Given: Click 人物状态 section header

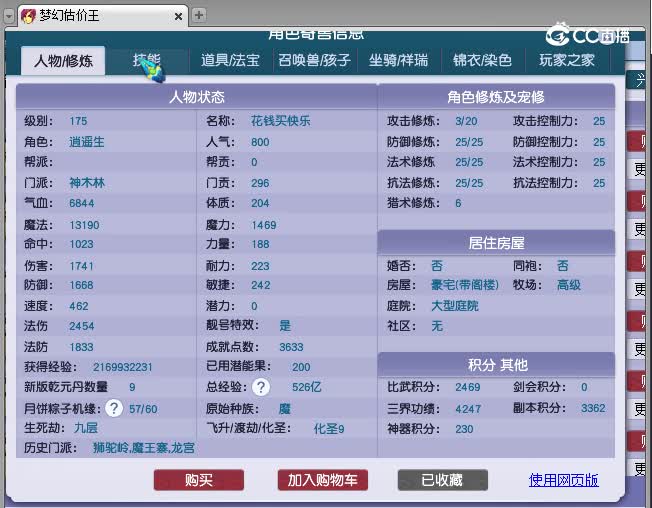Looking at the screenshot, I should coord(197,97).
